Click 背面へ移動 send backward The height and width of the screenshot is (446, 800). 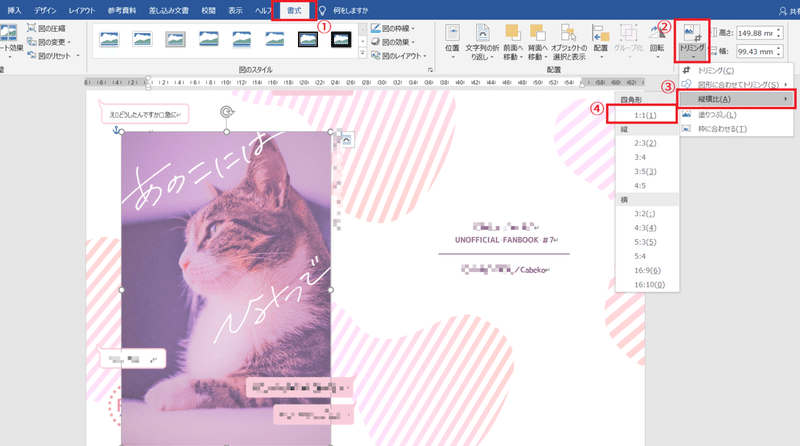tap(537, 42)
